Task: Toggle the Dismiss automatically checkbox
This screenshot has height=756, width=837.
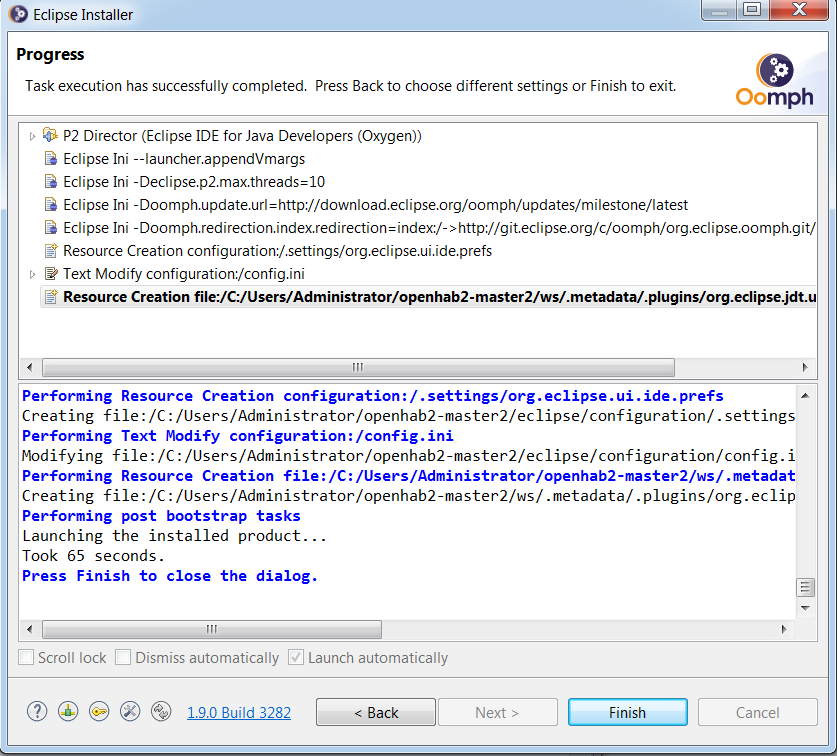Action: tap(123, 657)
